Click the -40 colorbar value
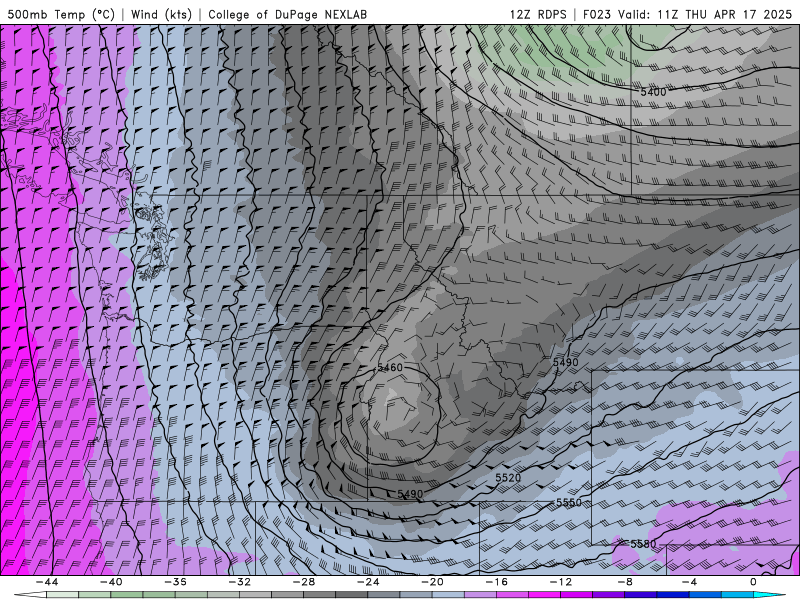Viewport: 800px width, 600px height. tap(111, 582)
